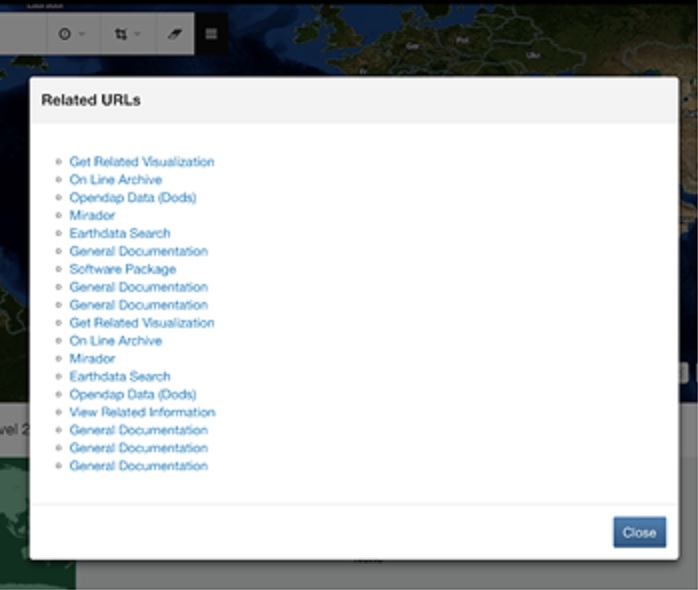Click On Line Archive link directly above Mirador
This screenshot has height=590, width=698.
coord(115,341)
